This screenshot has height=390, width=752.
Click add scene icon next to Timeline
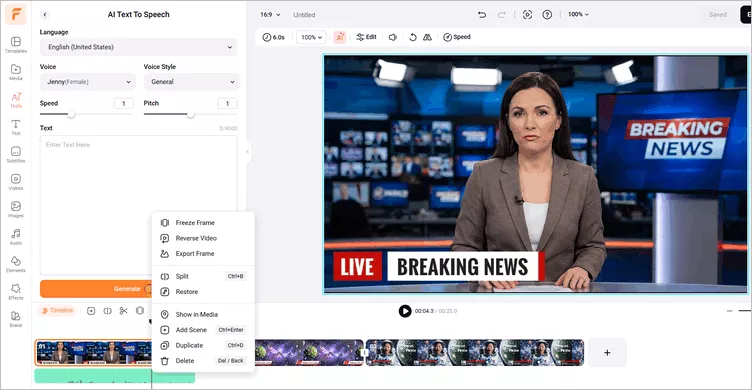[x=91, y=311]
